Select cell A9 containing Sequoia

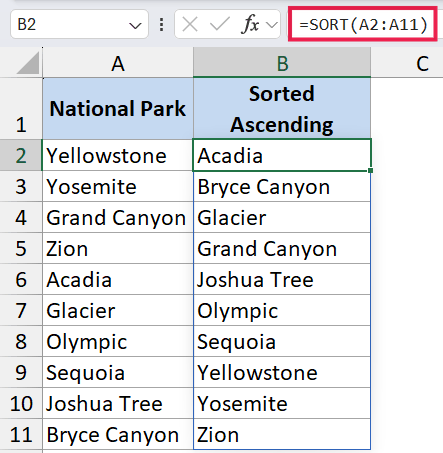pyautogui.click(x=118, y=372)
